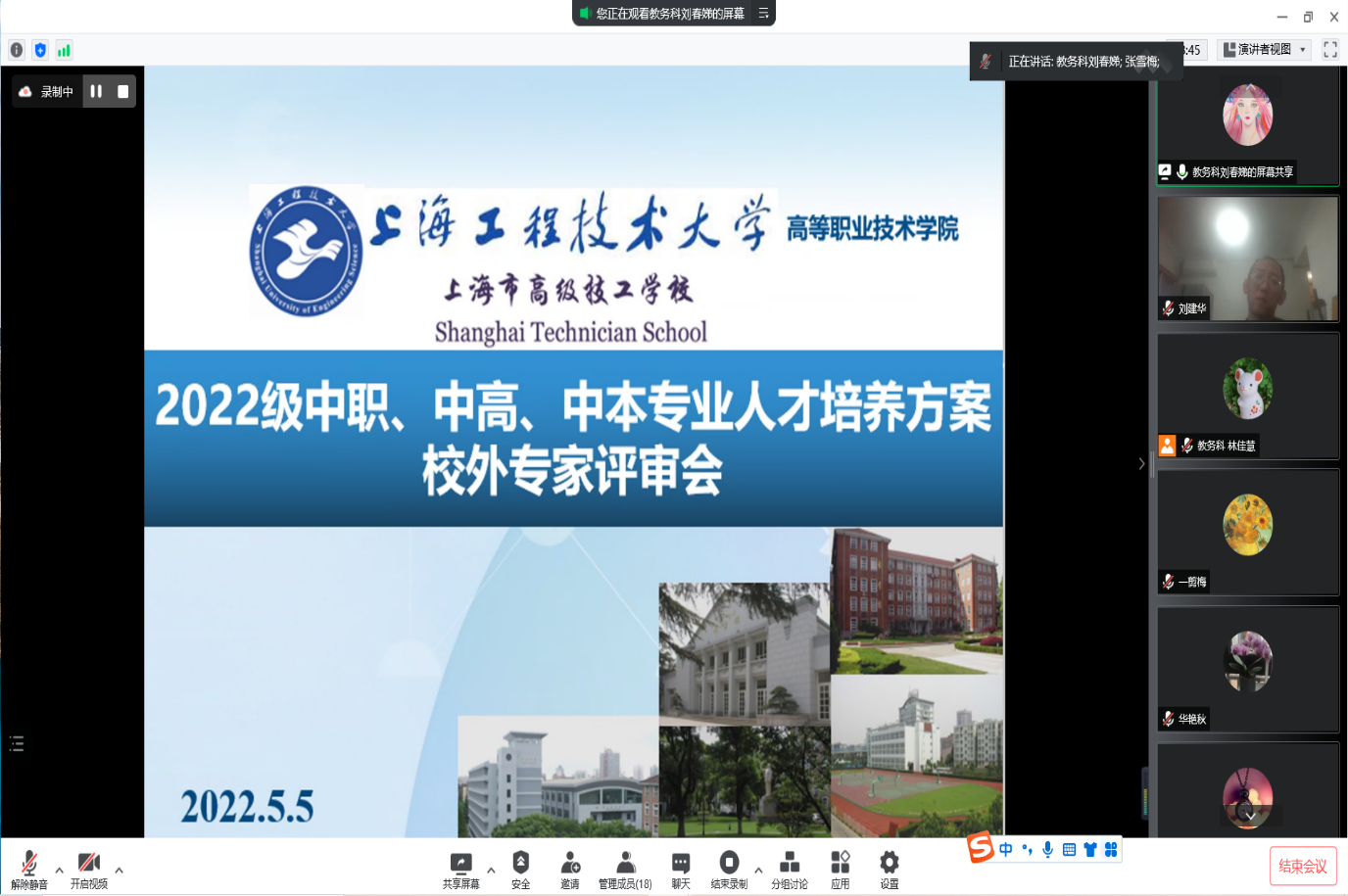Pause the recording in 录制中 bar
Screen dimensions: 1348x896
(96, 91)
